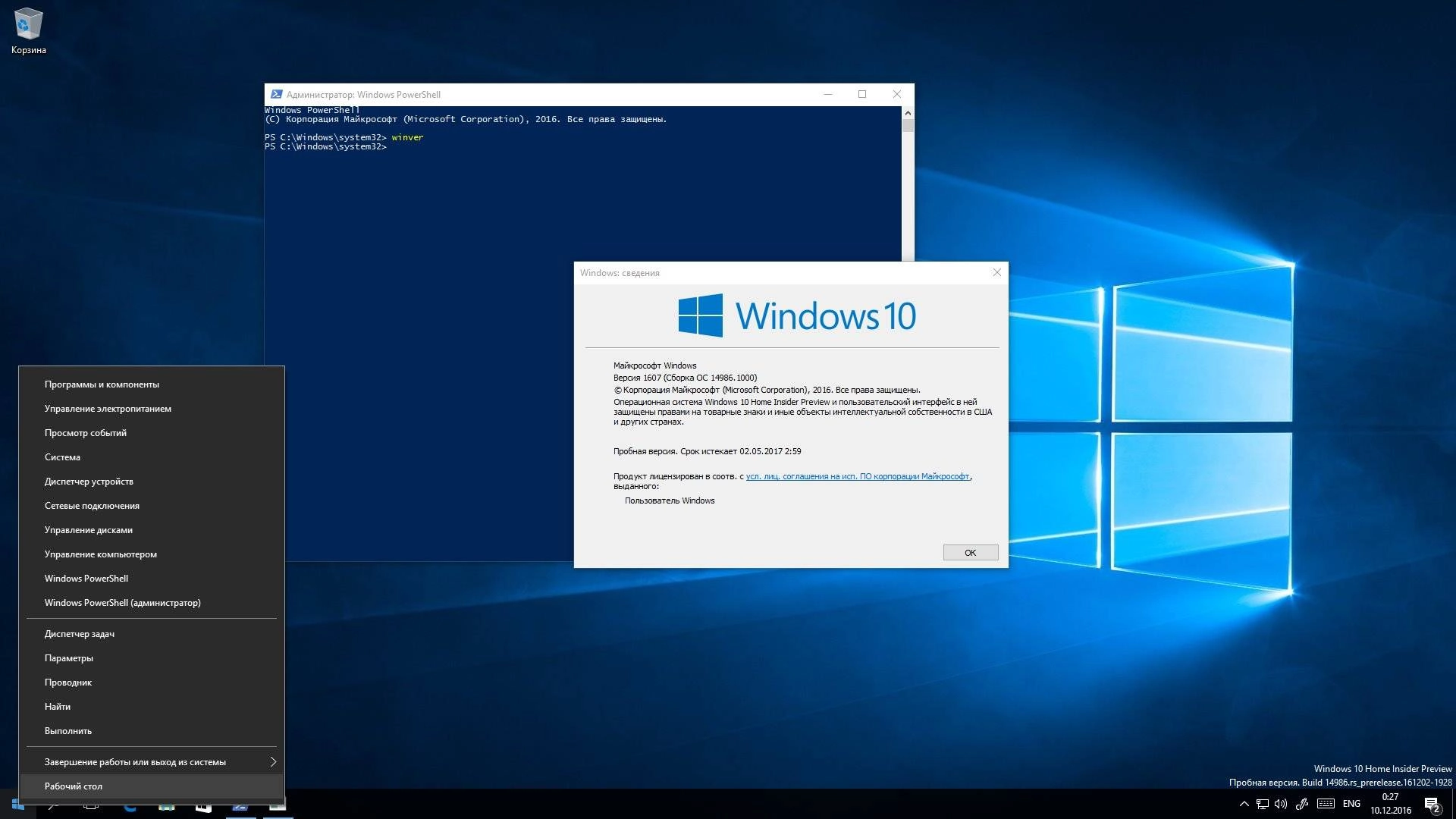Open Диспетчер задач from the menu
Viewport: 1456px width, 819px height.
152,634
